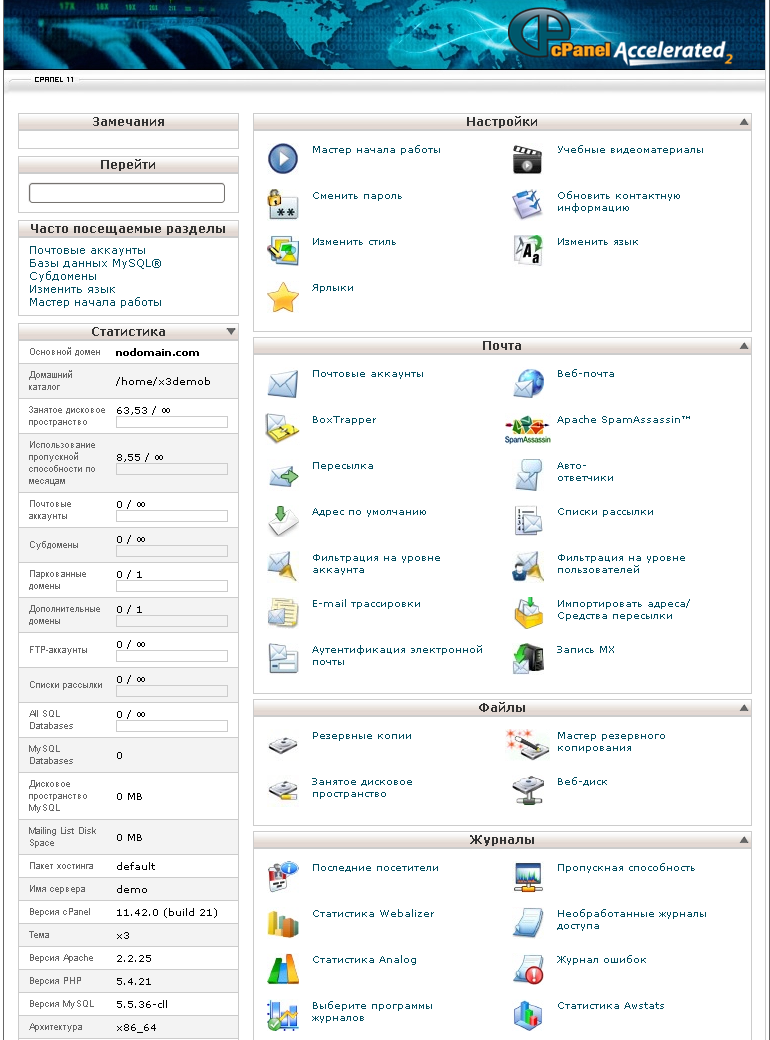Click the change language Aa icon
This screenshot has height=1040, width=770.
click(528, 251)
